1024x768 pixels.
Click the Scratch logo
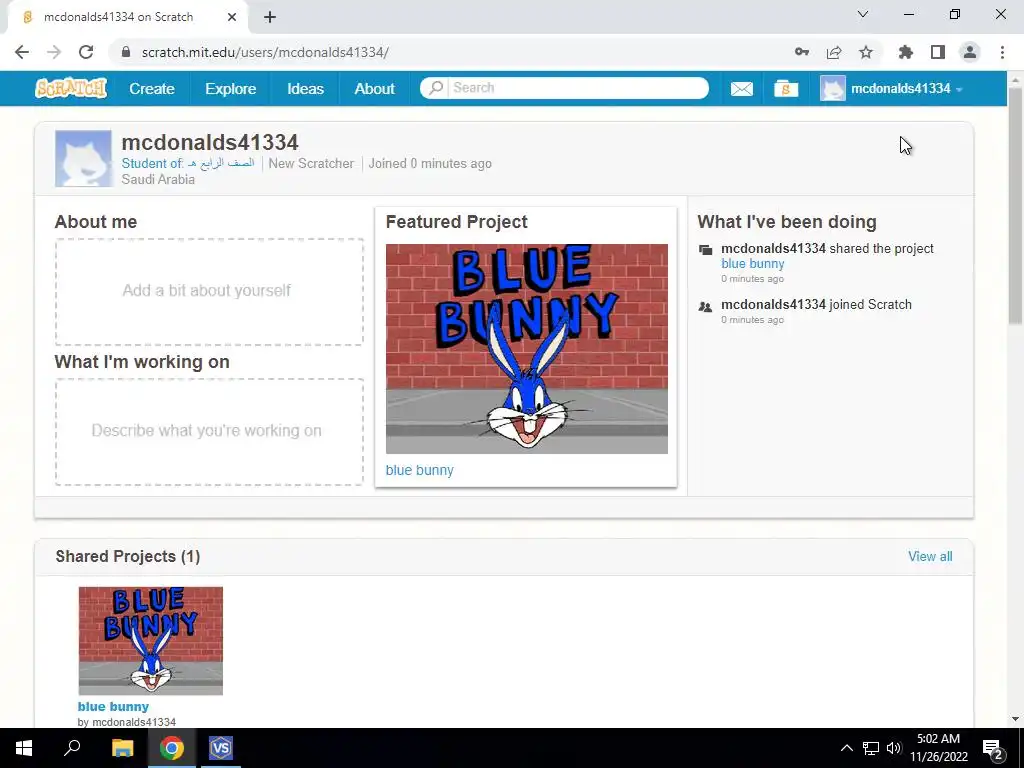click(x=71, y=88)
